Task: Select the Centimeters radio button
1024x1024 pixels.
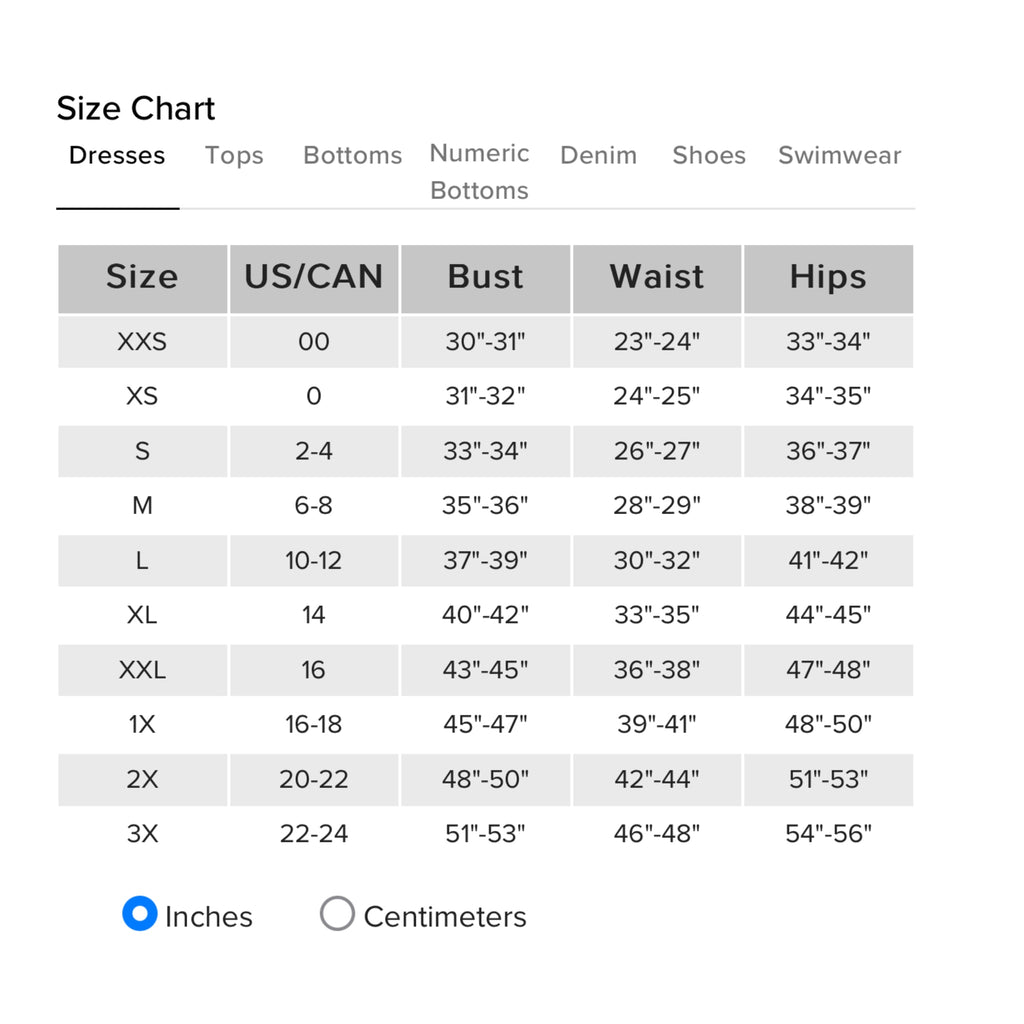Action: [x=337, y=913]
